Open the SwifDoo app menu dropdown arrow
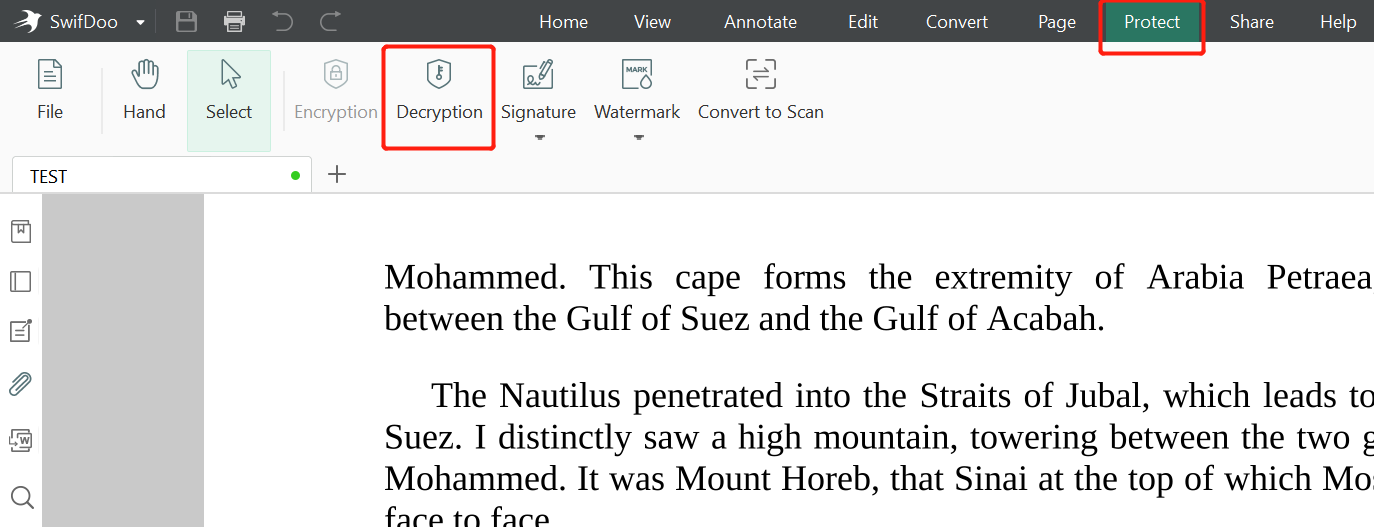1374x527 pixels. click(140, 22)
